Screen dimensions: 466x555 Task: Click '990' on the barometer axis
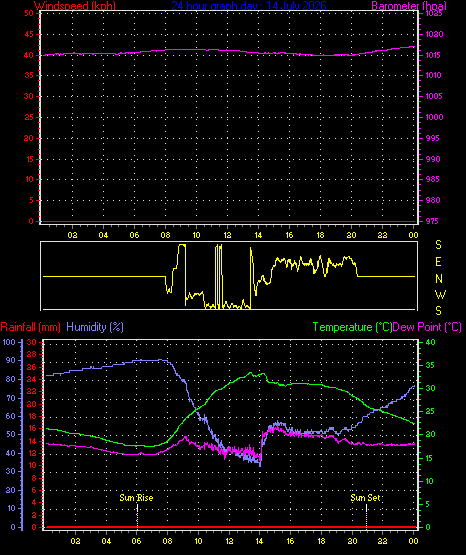click(x=433, y=159)
